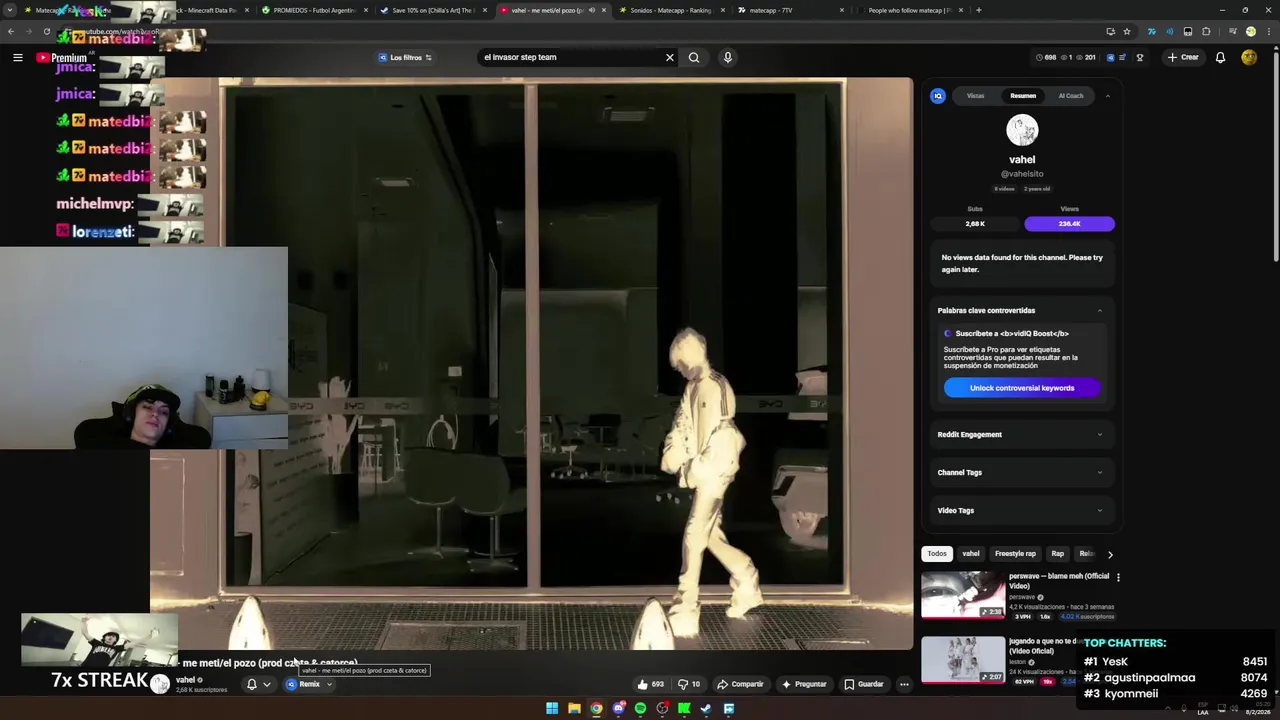The height and width of the screenshot is (720, 1280).
Task: Collapse the vidIQ panel with chevron
Action: tap(1107, 96)
